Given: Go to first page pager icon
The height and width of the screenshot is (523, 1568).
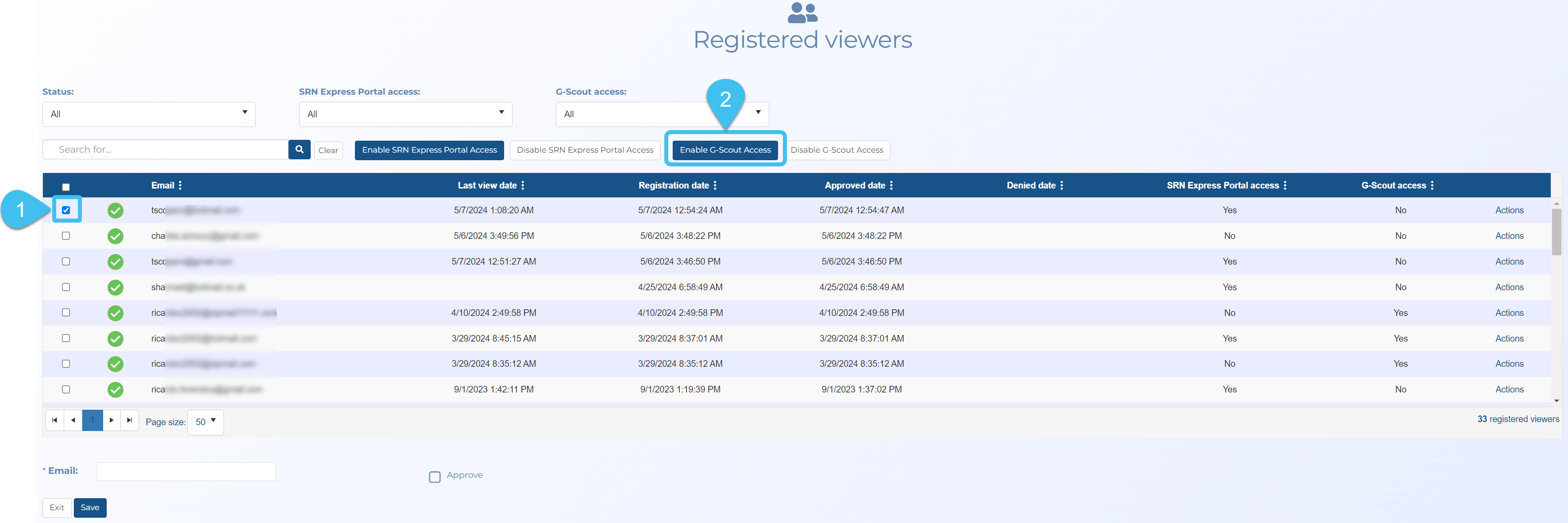Looking at the screenshot, I should (55, 420).
